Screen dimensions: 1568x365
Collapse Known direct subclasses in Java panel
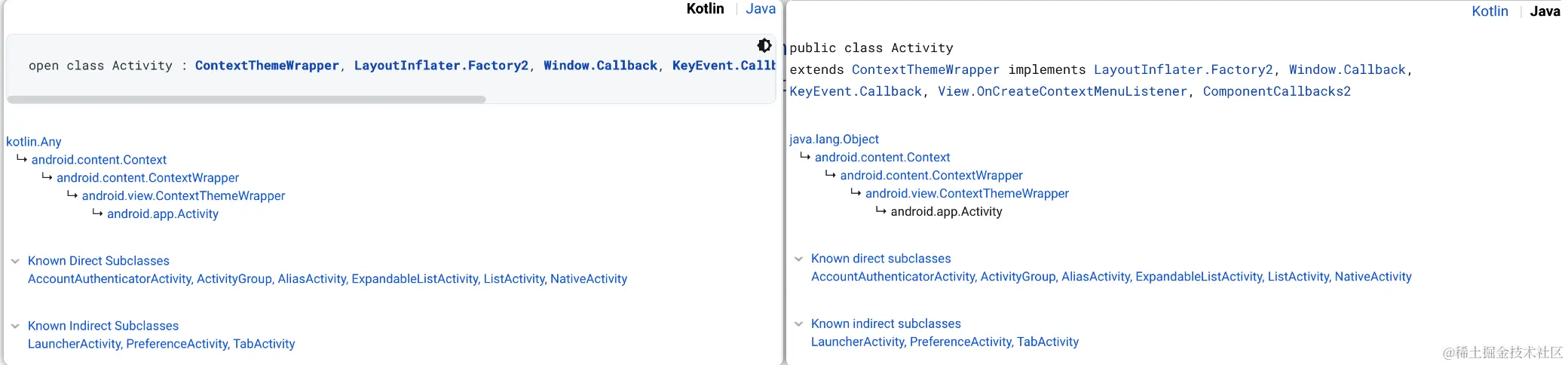(799, 259)
